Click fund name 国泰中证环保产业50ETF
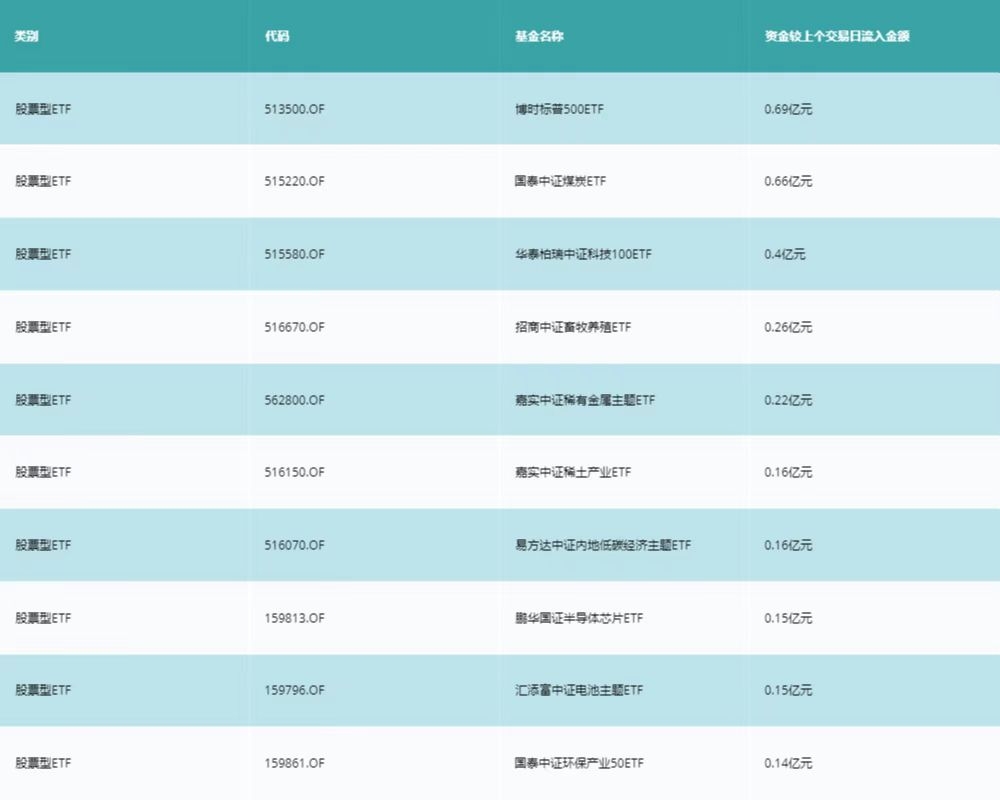 point(579,763)
